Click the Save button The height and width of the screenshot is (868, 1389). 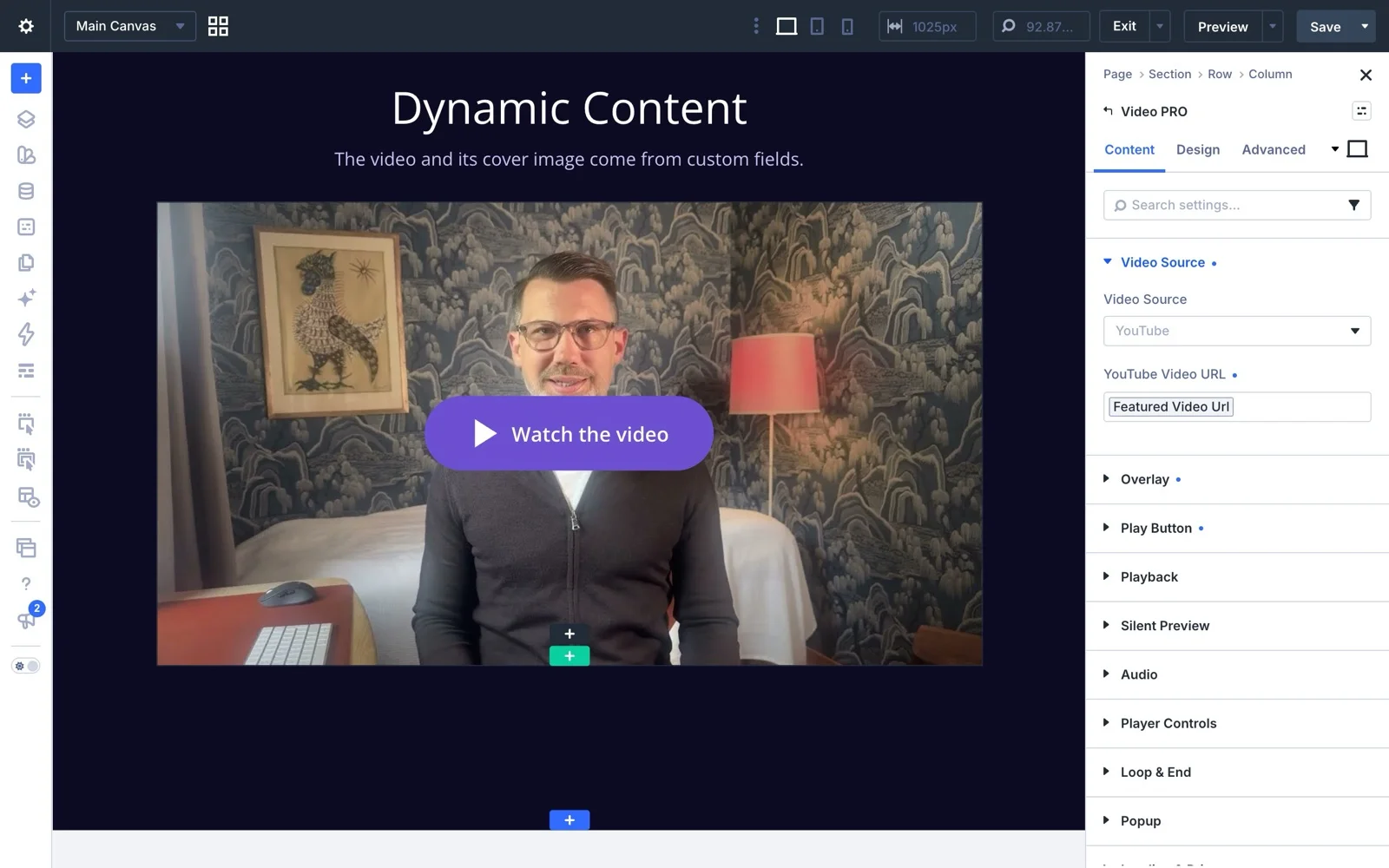1325,26
